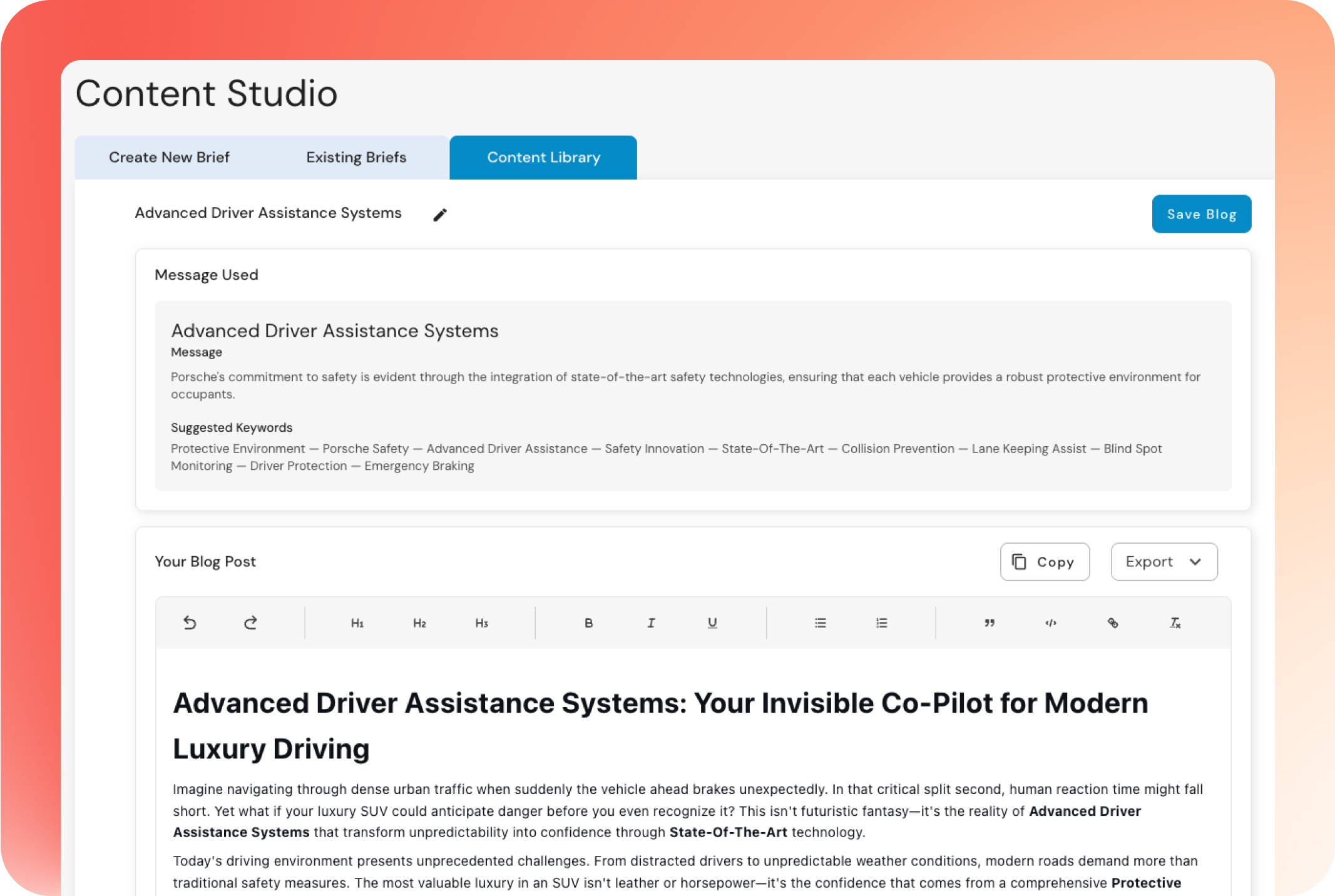Open the Existing Briefs tab

click(356, 158)
